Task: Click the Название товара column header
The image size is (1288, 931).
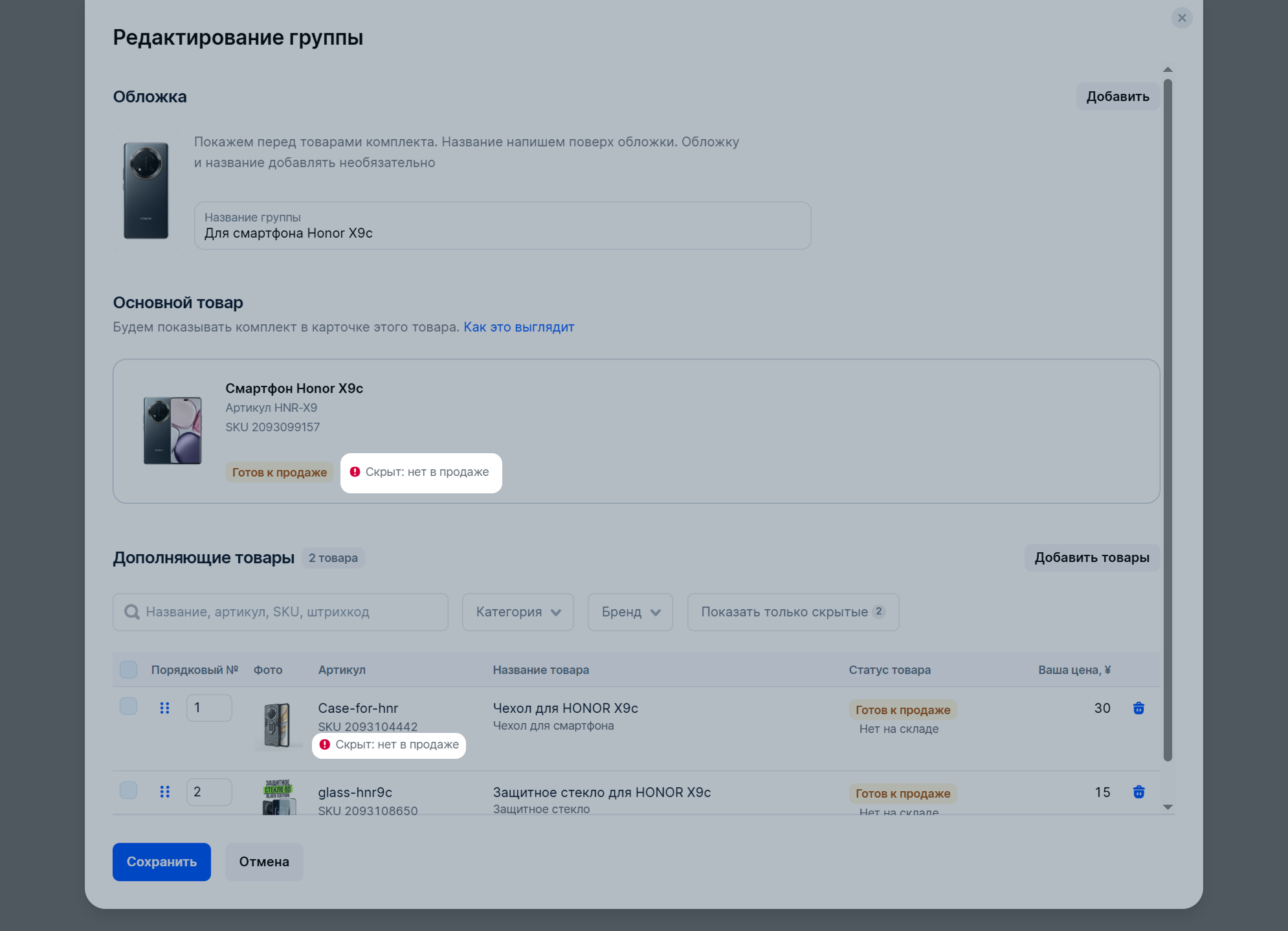Action: 541,670
